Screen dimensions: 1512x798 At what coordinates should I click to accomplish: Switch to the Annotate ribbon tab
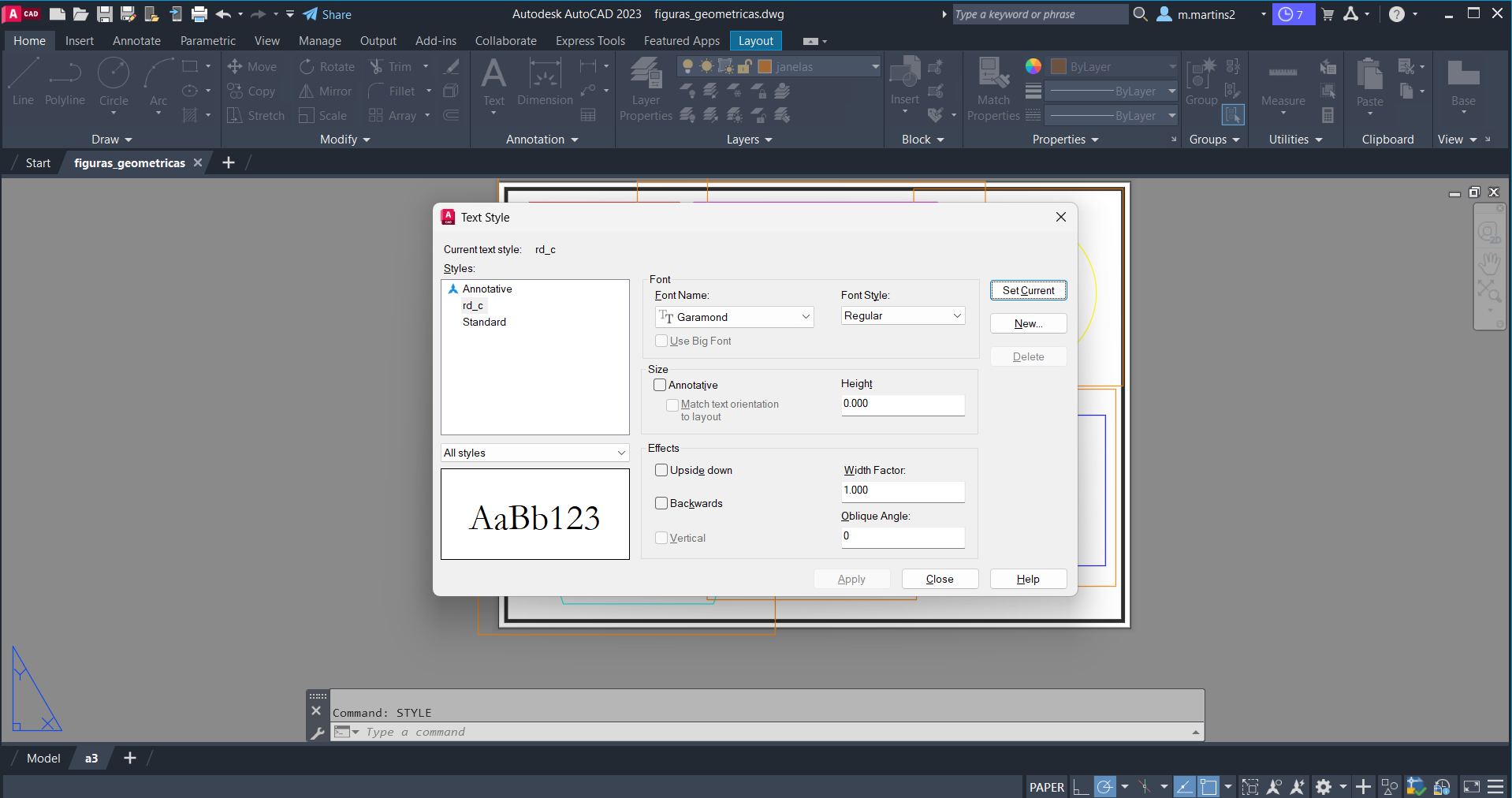tap(136, 41)
